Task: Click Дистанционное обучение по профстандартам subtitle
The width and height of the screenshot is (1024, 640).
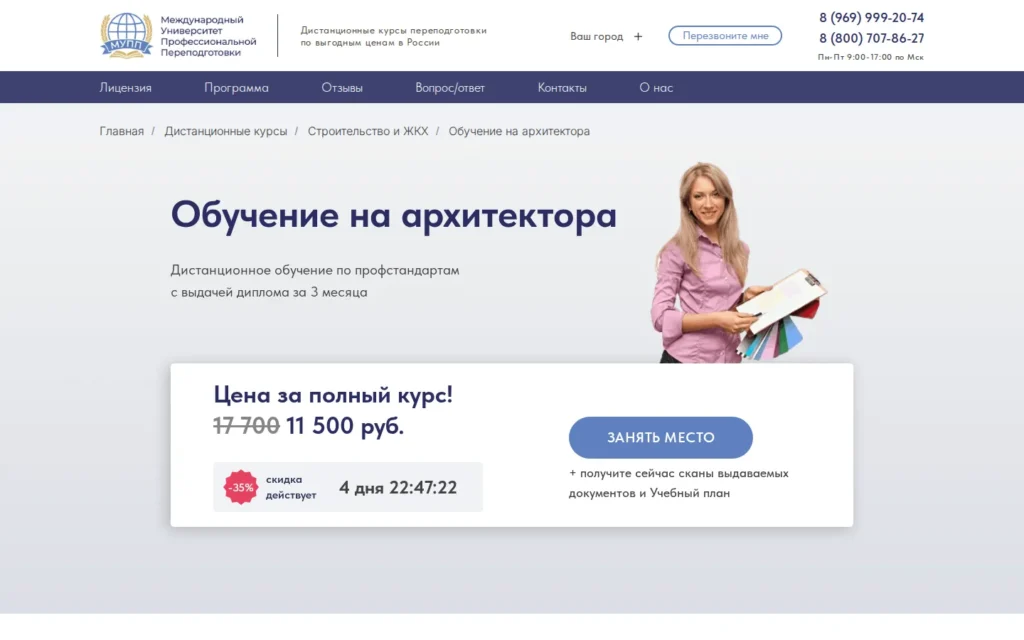Action: pos(315,281)
